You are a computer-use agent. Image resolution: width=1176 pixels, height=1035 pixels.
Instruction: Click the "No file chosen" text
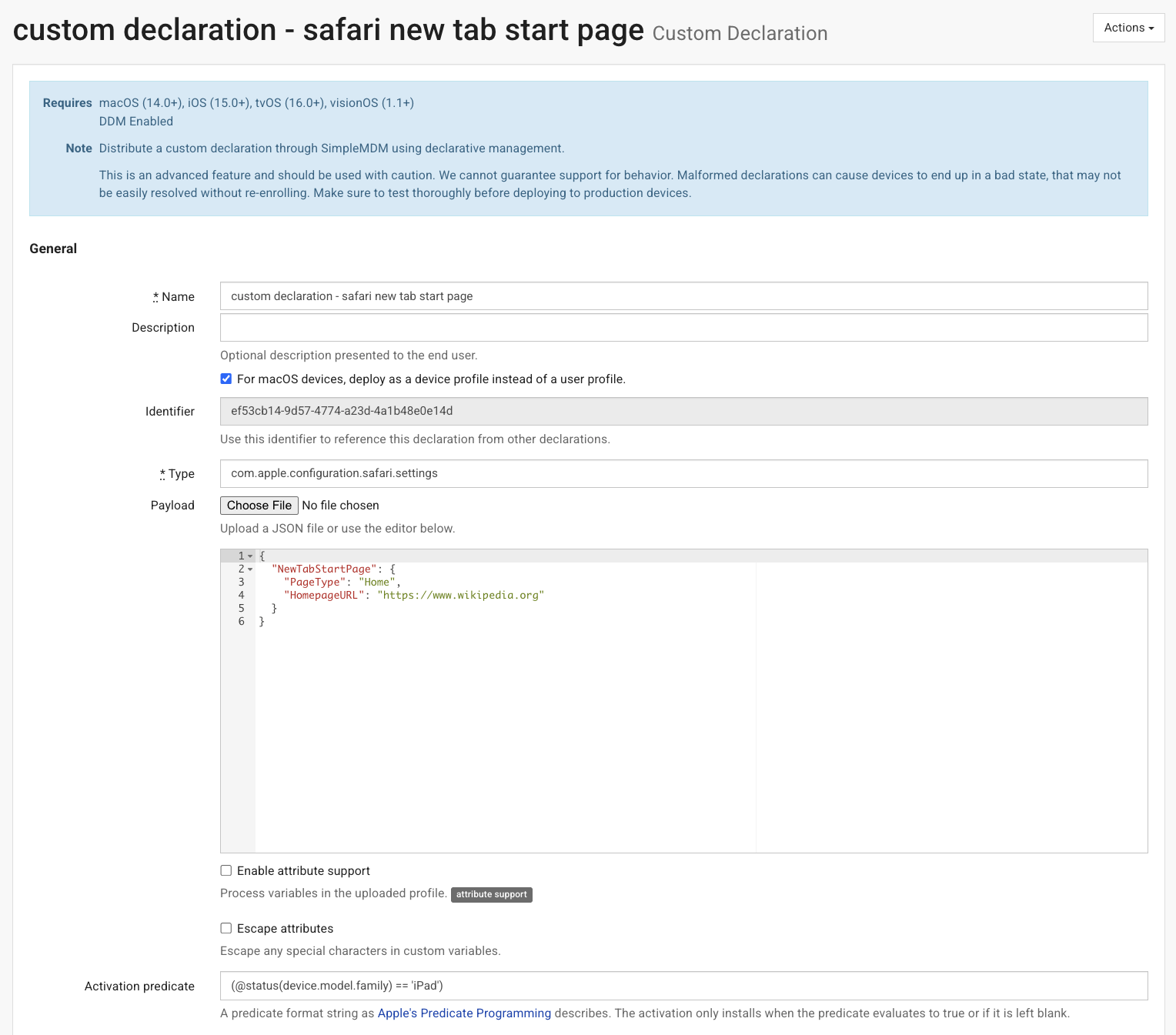point(341,506)
